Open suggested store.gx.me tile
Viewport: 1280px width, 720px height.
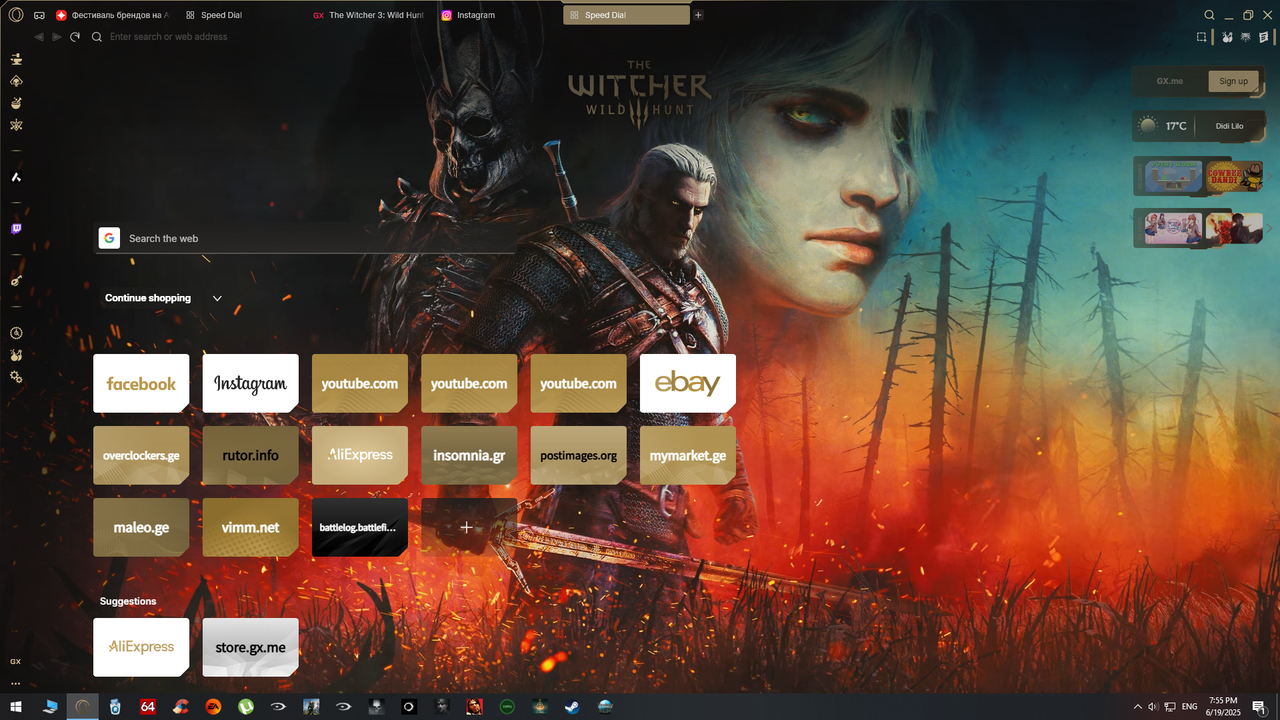coord(250,647)
